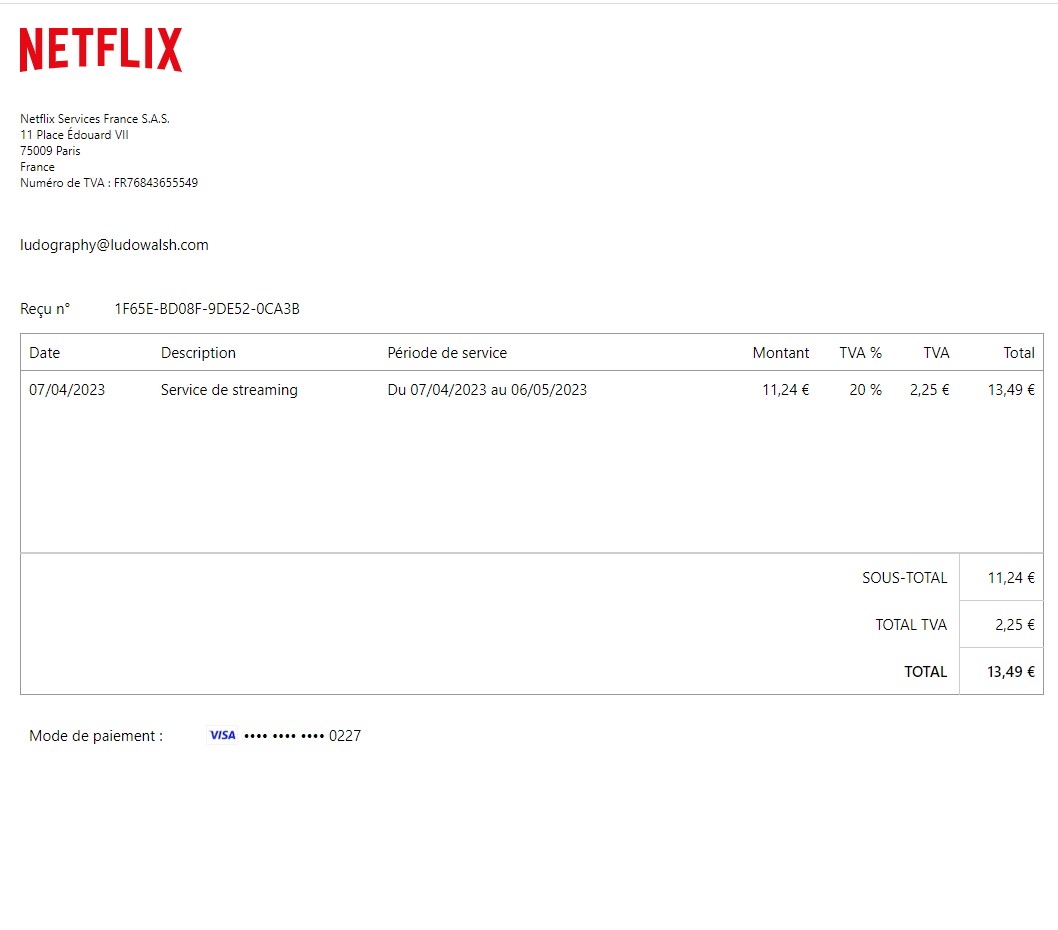Click the VISA card icon
The height and width of the screenshot is (930, 1058).
[222, 736]
